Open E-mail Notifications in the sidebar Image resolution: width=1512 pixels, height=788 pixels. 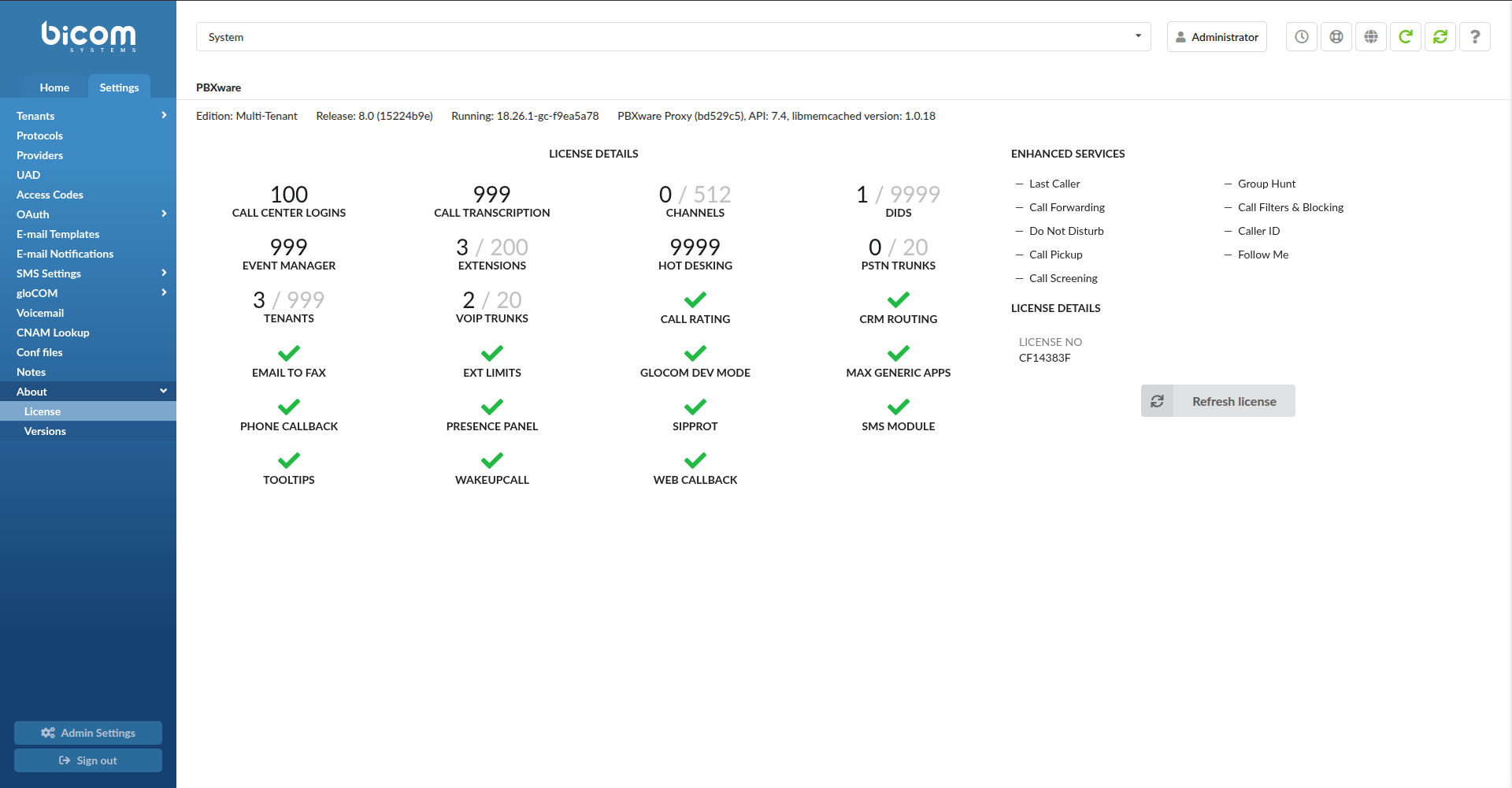tap(88, 254)
